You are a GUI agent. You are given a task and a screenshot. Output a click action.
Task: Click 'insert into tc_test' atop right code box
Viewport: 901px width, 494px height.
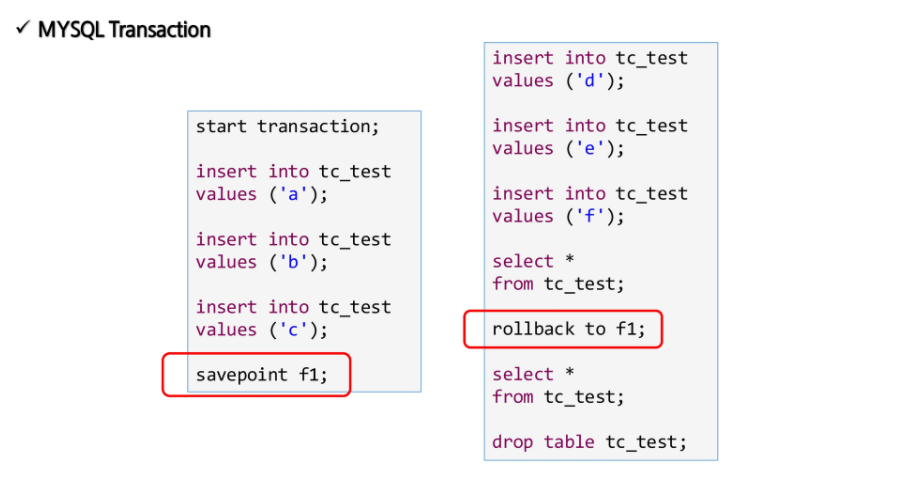pos(590,58)
